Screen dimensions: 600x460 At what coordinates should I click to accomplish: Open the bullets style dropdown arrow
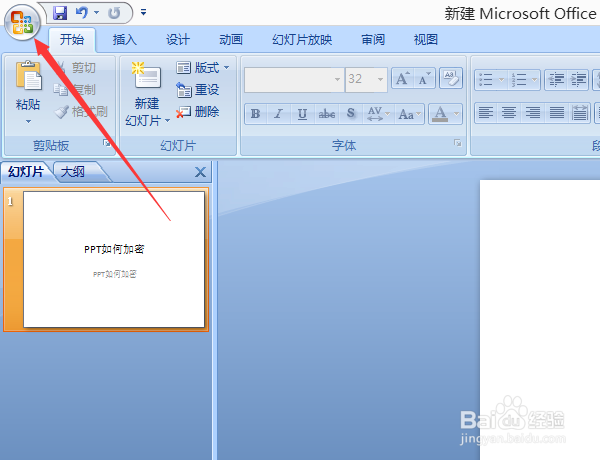click(x=501, y=80)
